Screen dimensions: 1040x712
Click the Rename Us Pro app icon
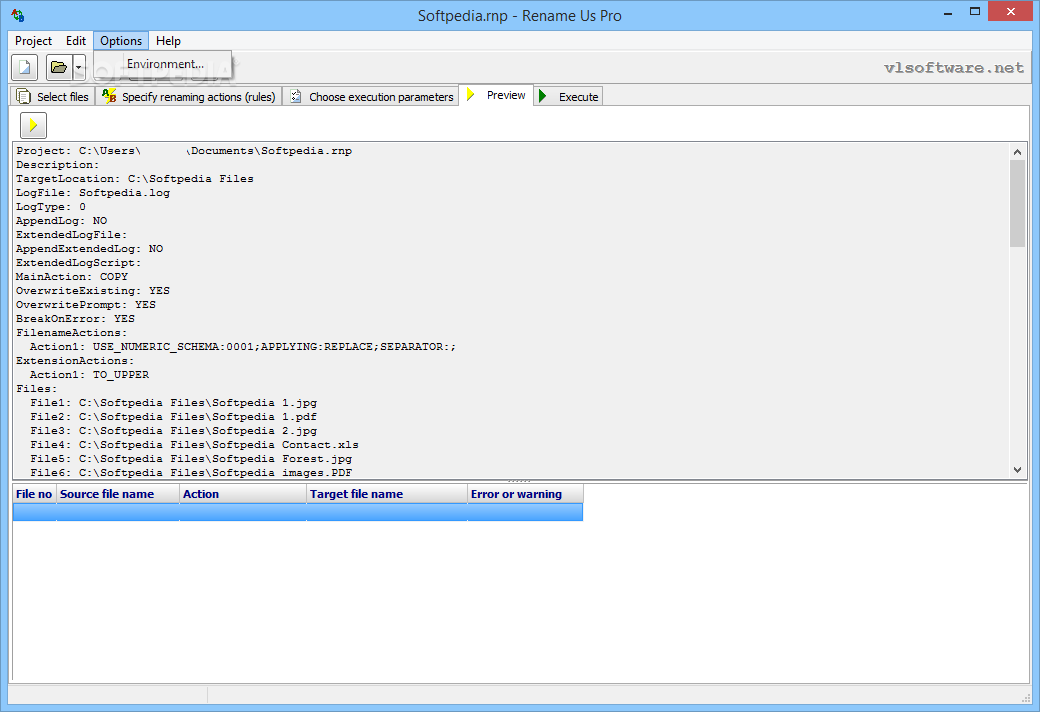pyautogui.click(x=18, y=15)
